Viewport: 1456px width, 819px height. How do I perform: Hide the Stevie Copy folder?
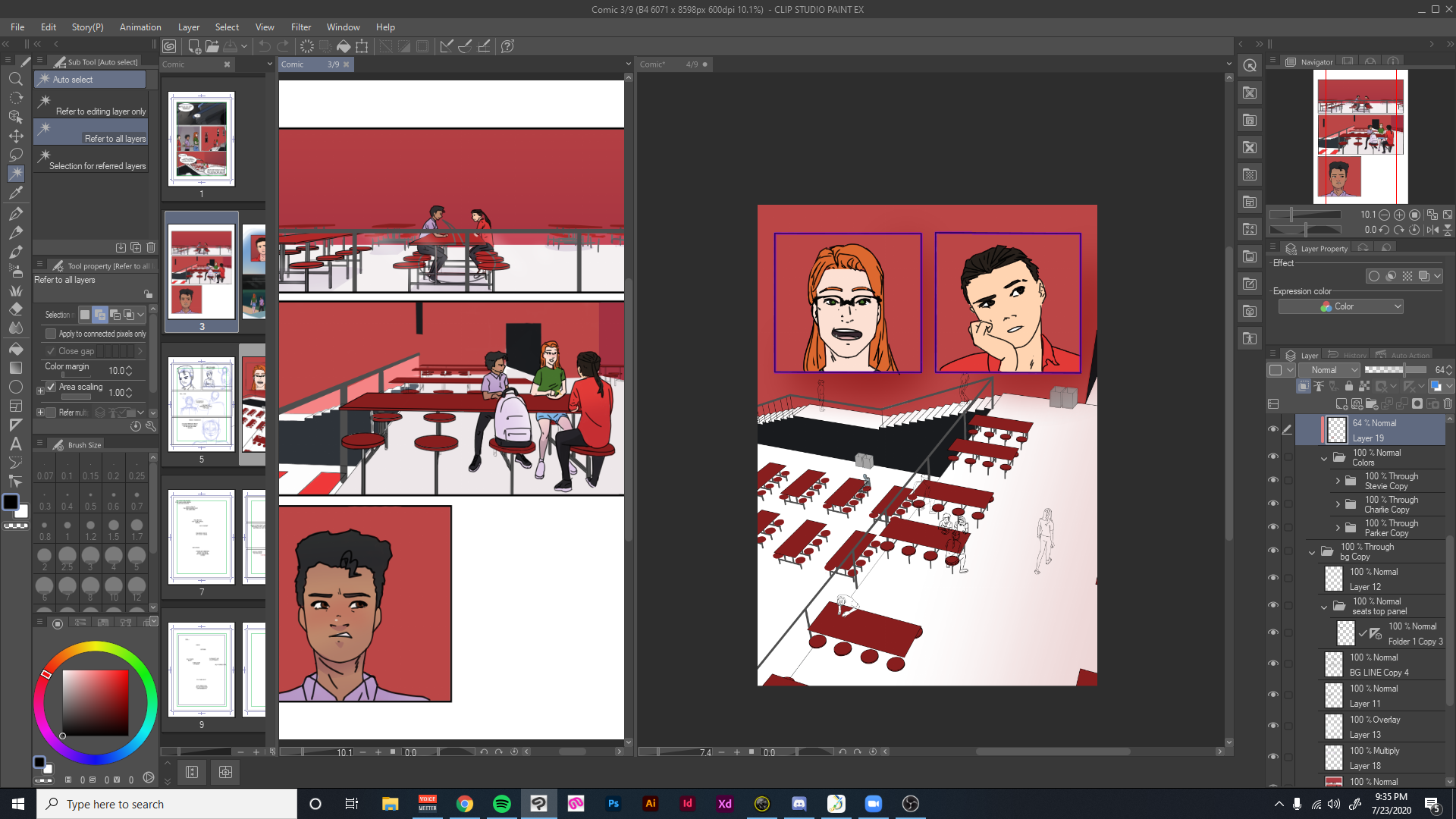point(1273,481)
